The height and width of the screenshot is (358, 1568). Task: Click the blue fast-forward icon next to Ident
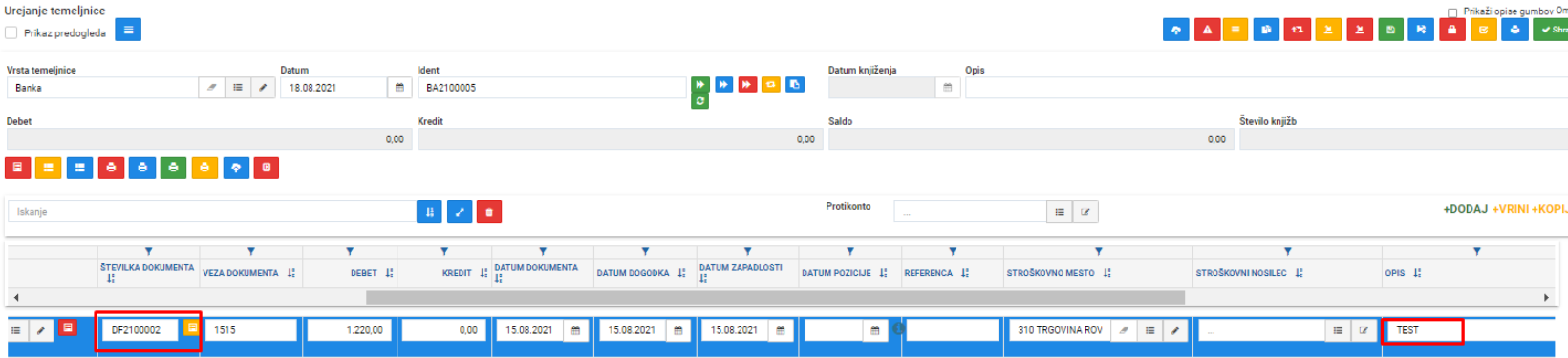pyautogui.click(x=724, y=85)
